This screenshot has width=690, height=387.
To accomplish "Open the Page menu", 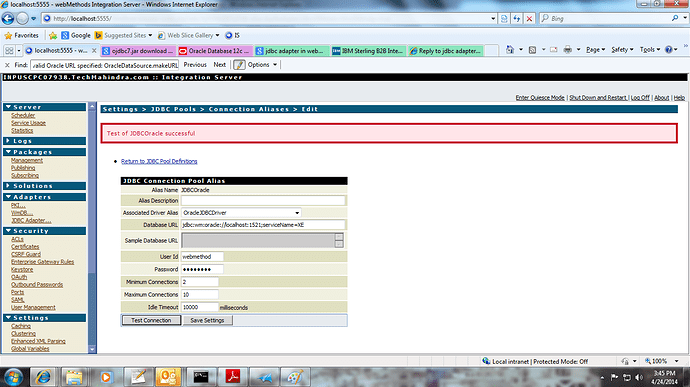I will pyautogui.click(x=595, y=50).
